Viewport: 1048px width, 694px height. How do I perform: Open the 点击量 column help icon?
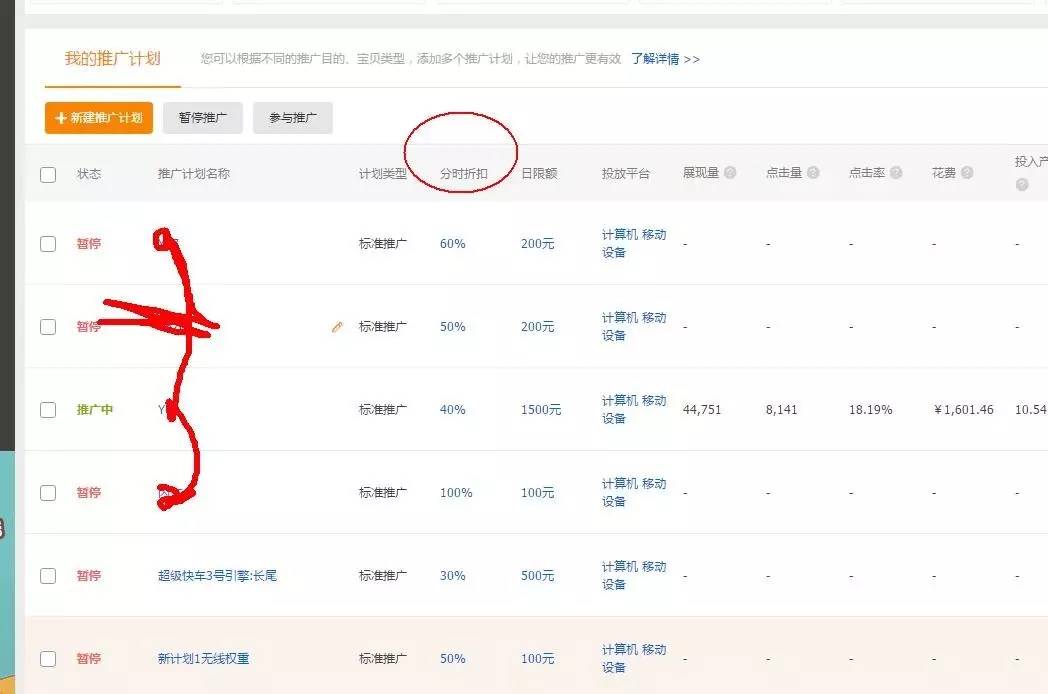pyautogui.click(x=812, y=172)
